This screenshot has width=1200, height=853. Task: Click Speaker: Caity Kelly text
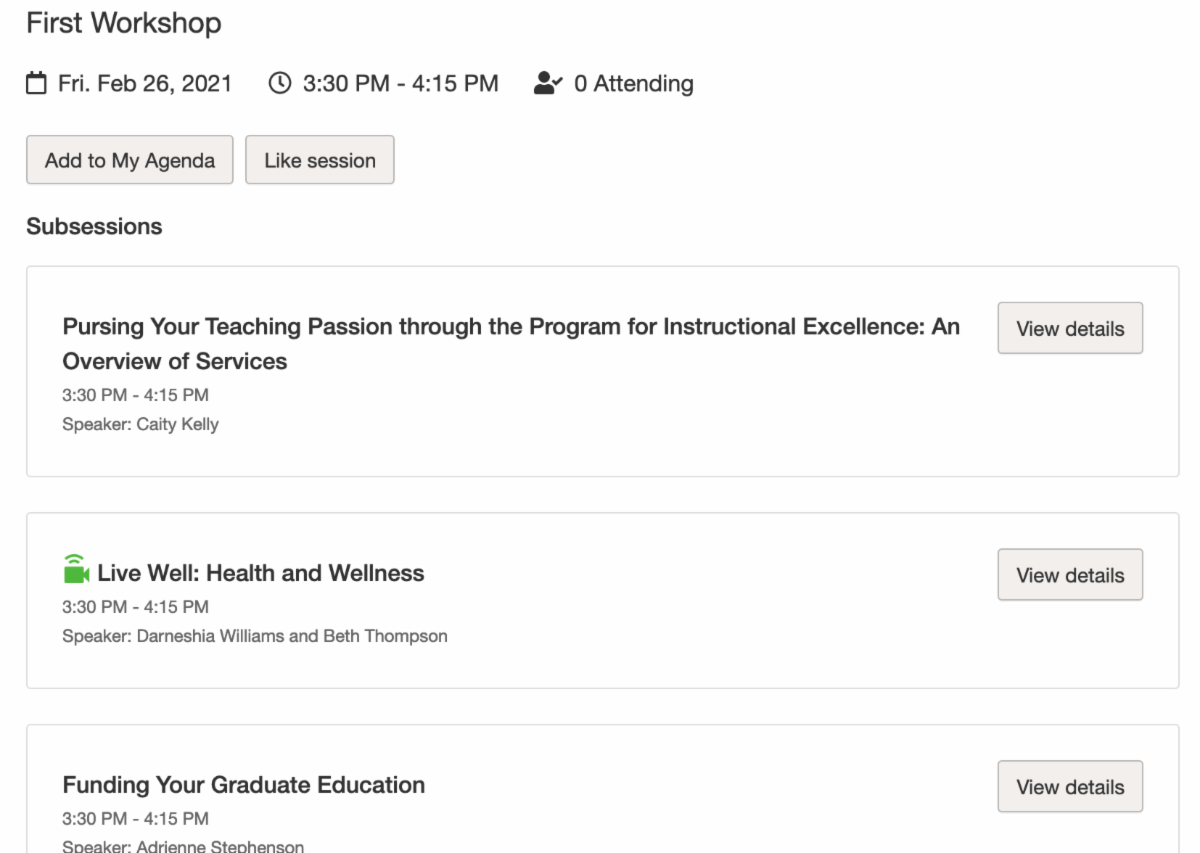[x=140, y=424]
